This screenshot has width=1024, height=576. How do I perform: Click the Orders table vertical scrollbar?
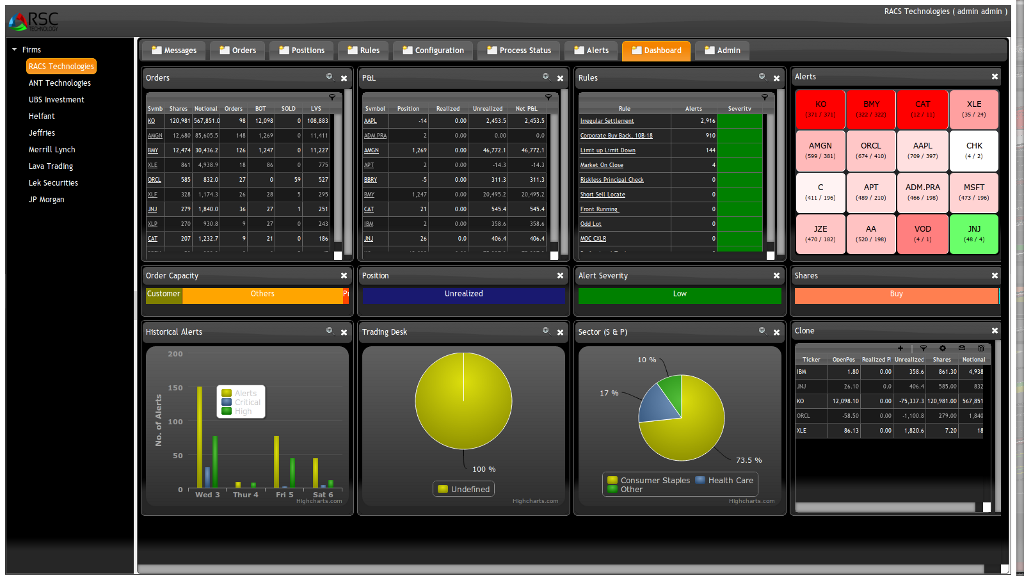(x=347, y=170)
